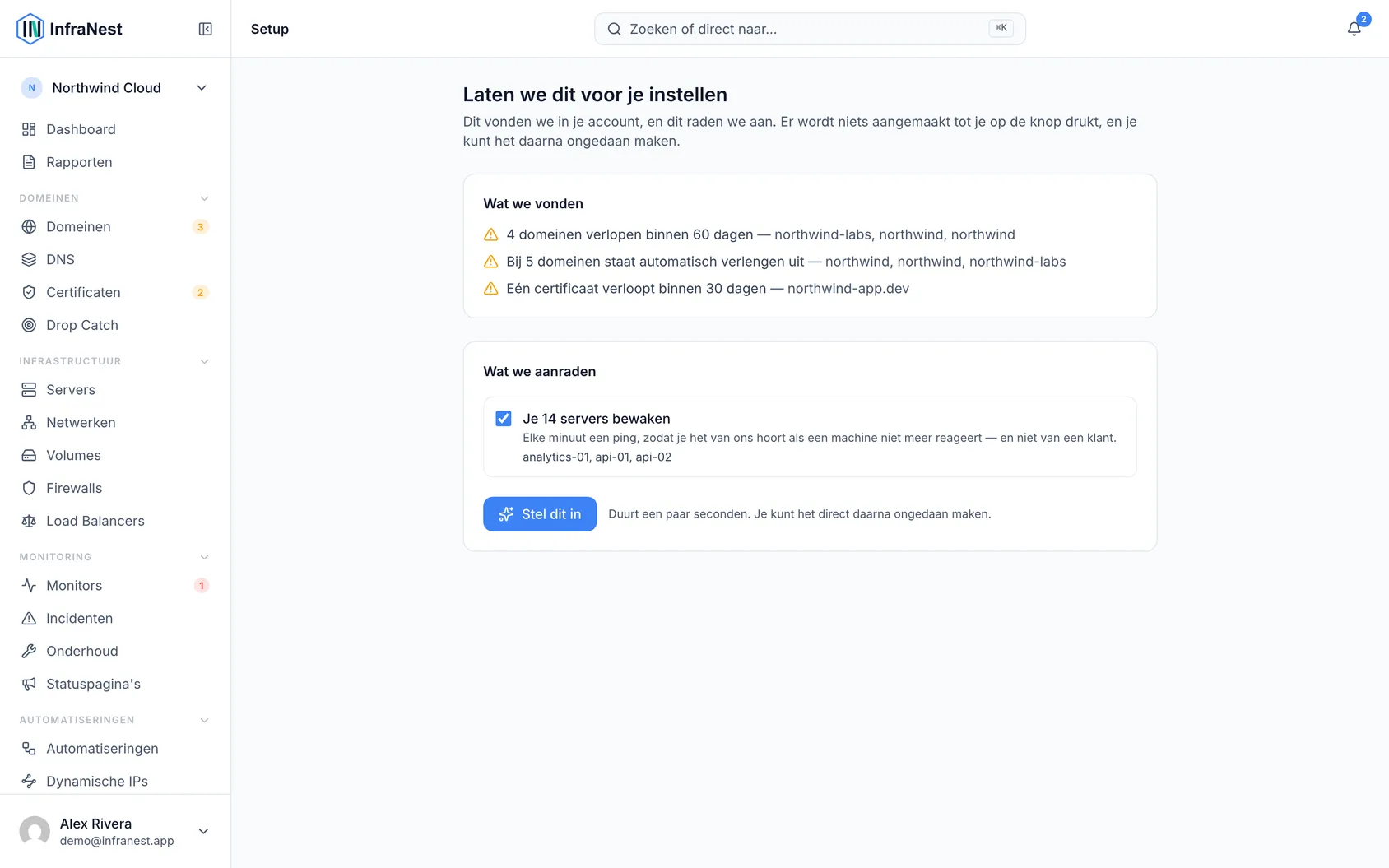The height and width of the screenshot is (868, 1389).
Task: Click 'analytics-01, api-01, api-02' server list text
Action: [597, 457]
